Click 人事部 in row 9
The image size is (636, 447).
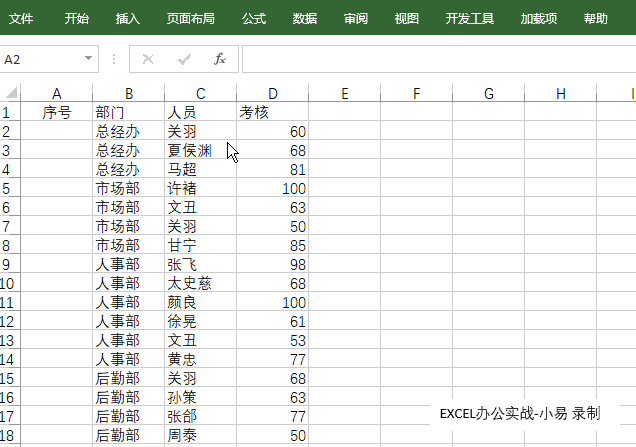129,264
